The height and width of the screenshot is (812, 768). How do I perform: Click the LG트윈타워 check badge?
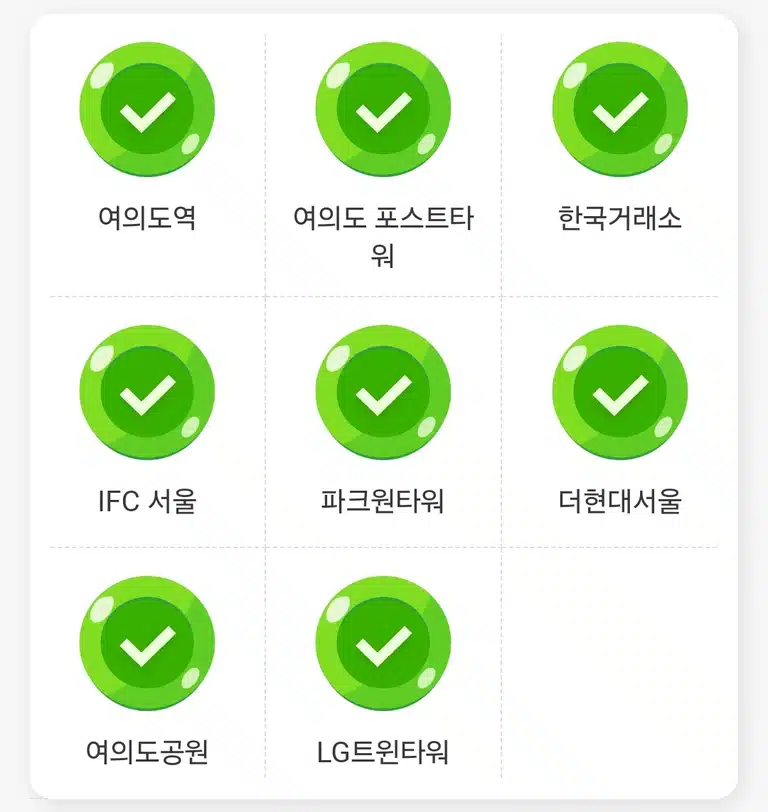(383, 643)
